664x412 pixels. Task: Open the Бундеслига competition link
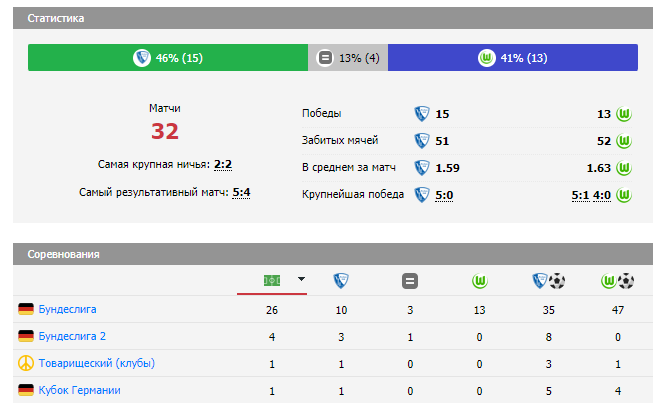67,309
